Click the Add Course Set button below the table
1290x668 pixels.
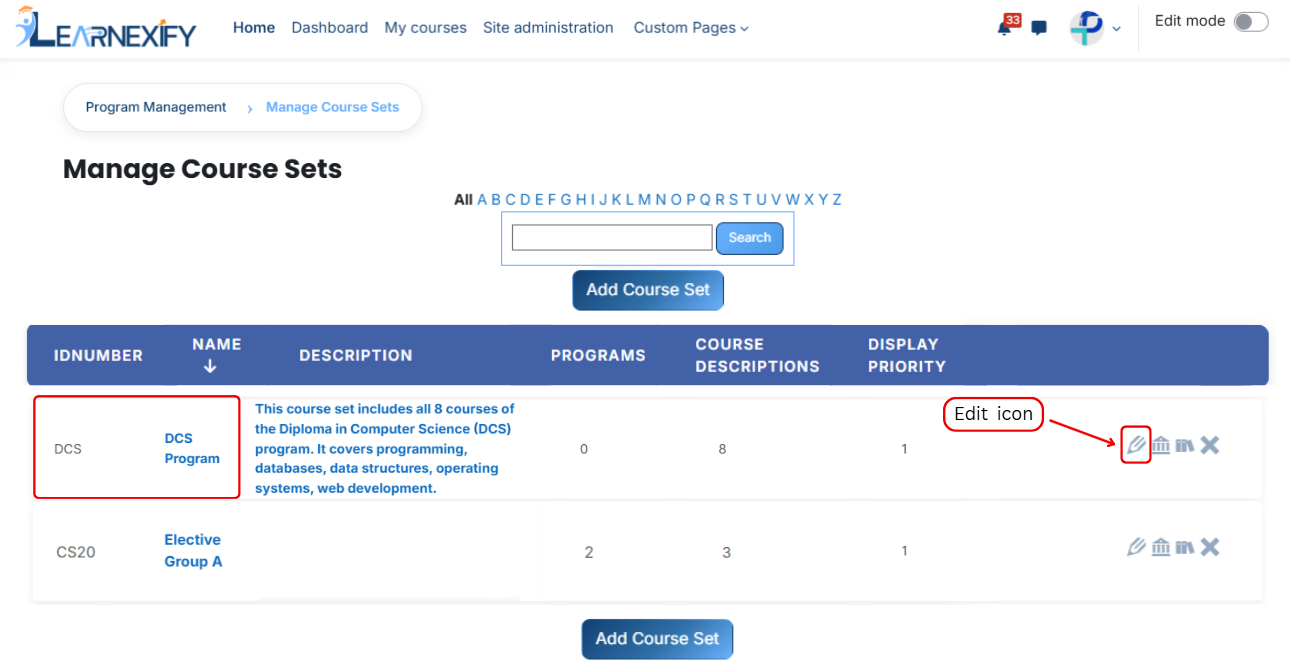tap(657, 639)
